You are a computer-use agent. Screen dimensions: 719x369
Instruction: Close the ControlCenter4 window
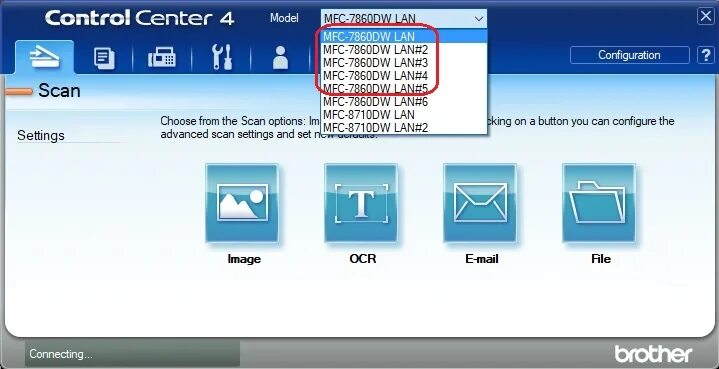(x=706, y=17)
